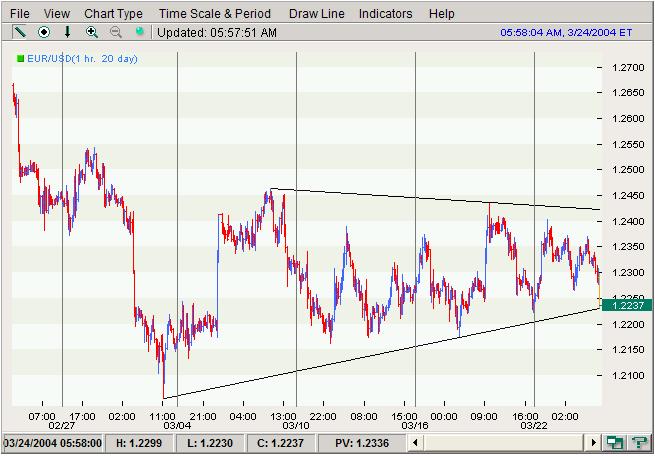Open the Time Scale & Period menu
Image resolution: width=655 pixels, height=456 pixels.
215,14
